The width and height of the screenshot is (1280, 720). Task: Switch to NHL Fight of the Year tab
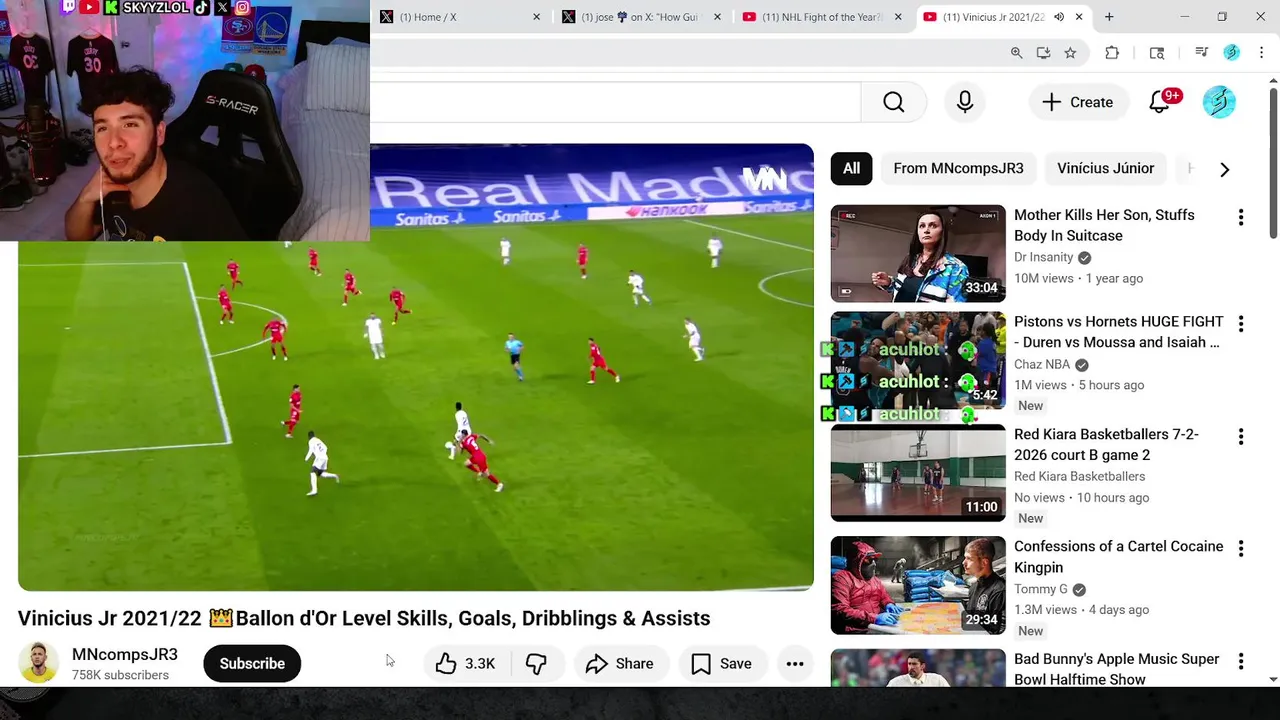pos(820,17)
